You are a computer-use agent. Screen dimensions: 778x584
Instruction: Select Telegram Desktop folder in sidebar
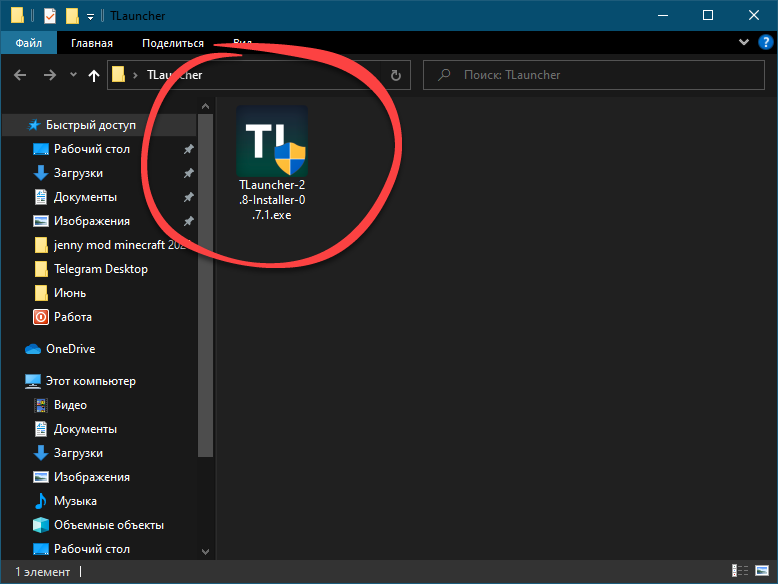pyautogui.click(x=100, y=269)
